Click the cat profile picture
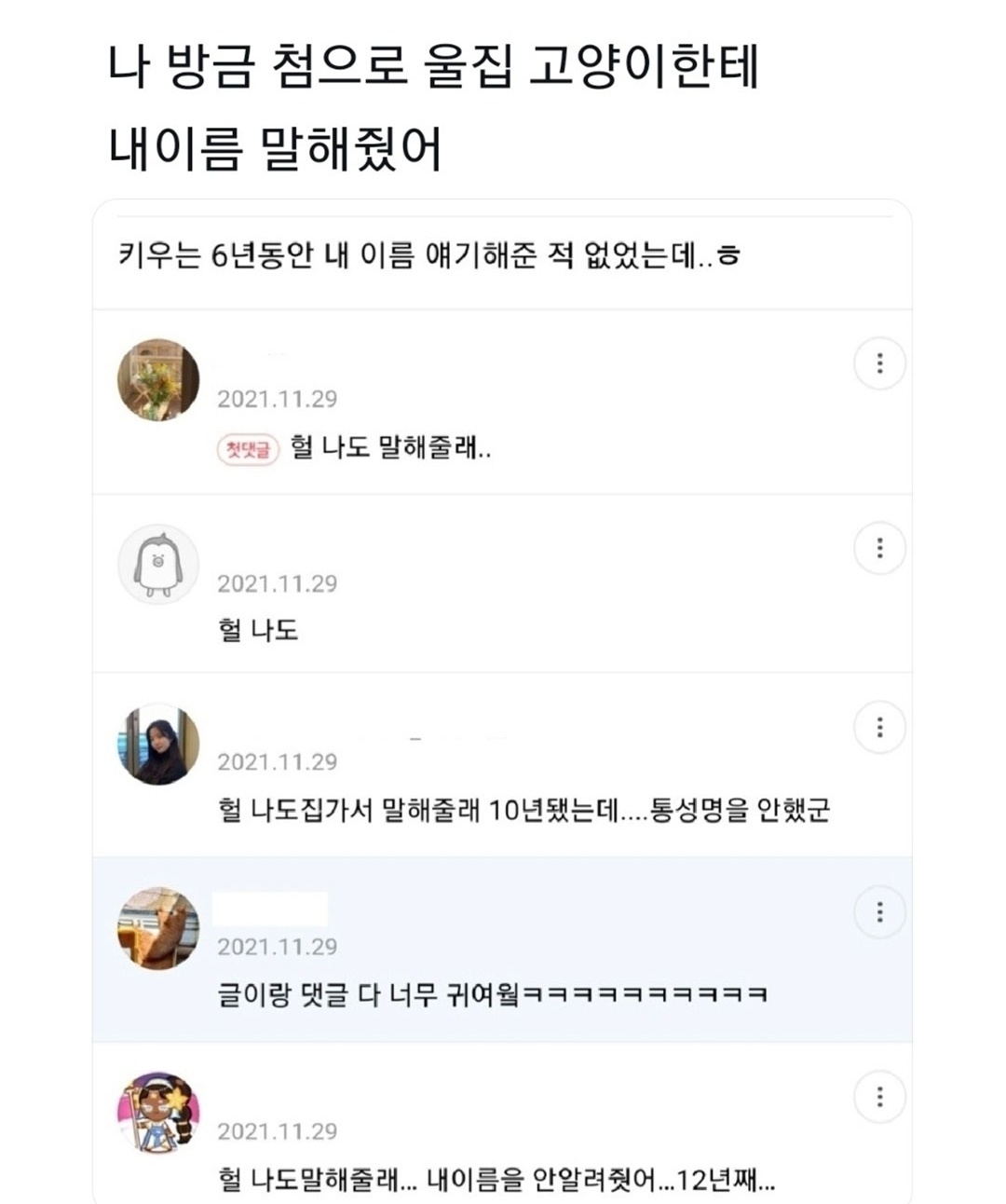This screenshot has width=1006, height=1204. [x=158, y=928]
